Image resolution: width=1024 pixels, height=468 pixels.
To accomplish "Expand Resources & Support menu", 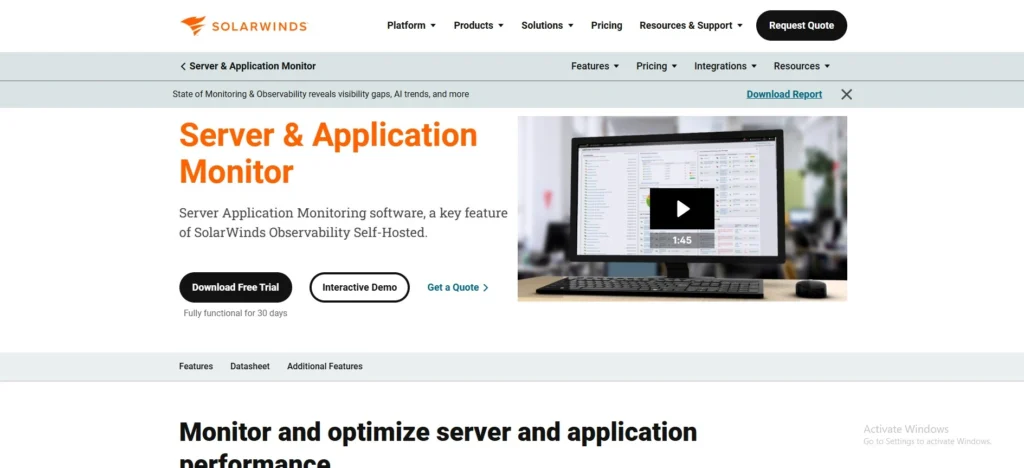I will coord(690,25).
